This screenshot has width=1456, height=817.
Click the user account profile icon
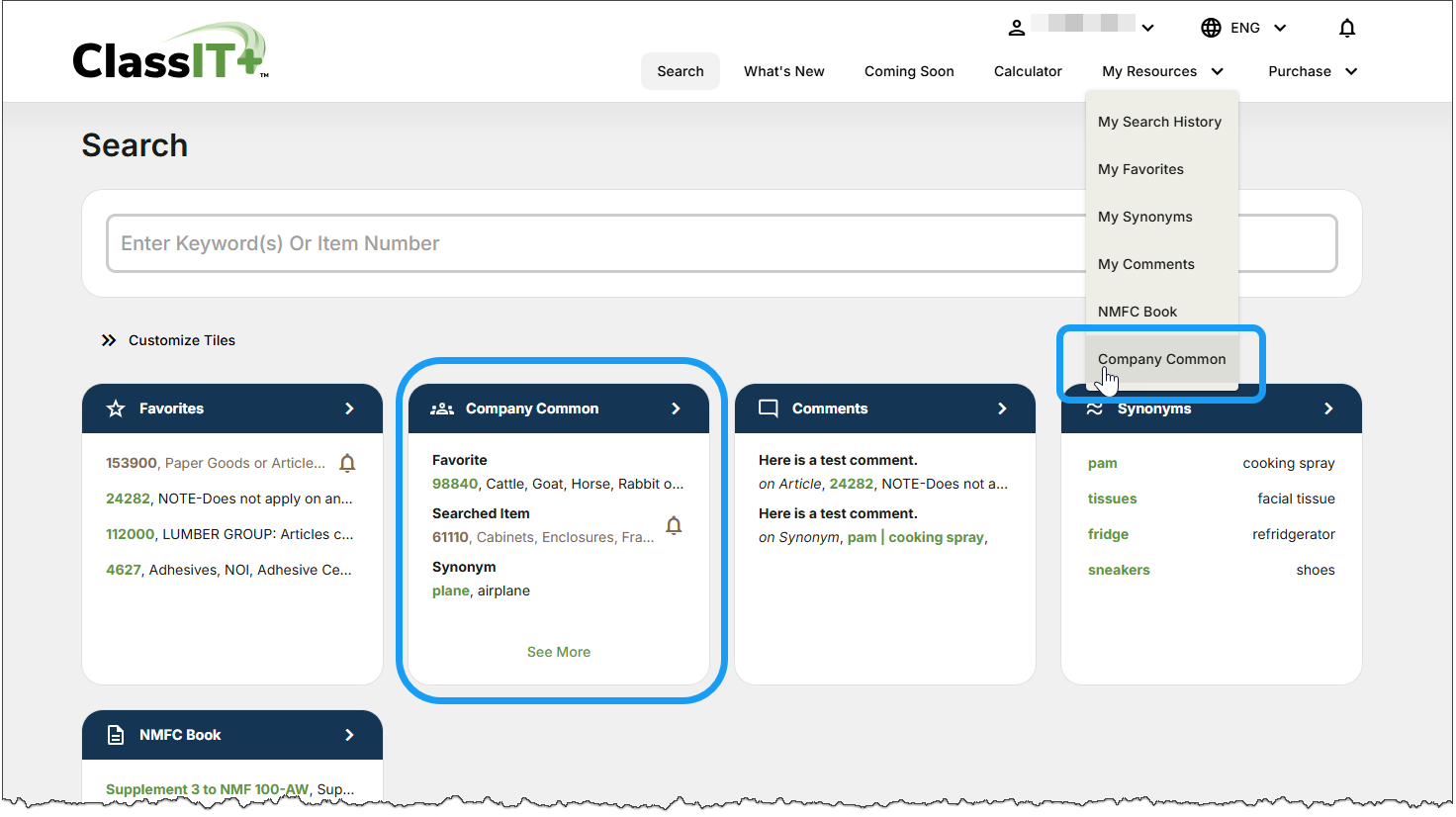pos(1016,28)
